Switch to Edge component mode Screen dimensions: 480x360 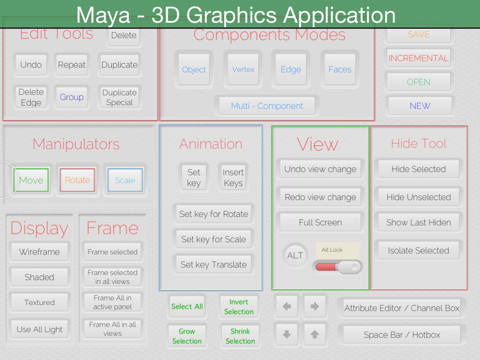pyautogui.click(x=291, y=69)
